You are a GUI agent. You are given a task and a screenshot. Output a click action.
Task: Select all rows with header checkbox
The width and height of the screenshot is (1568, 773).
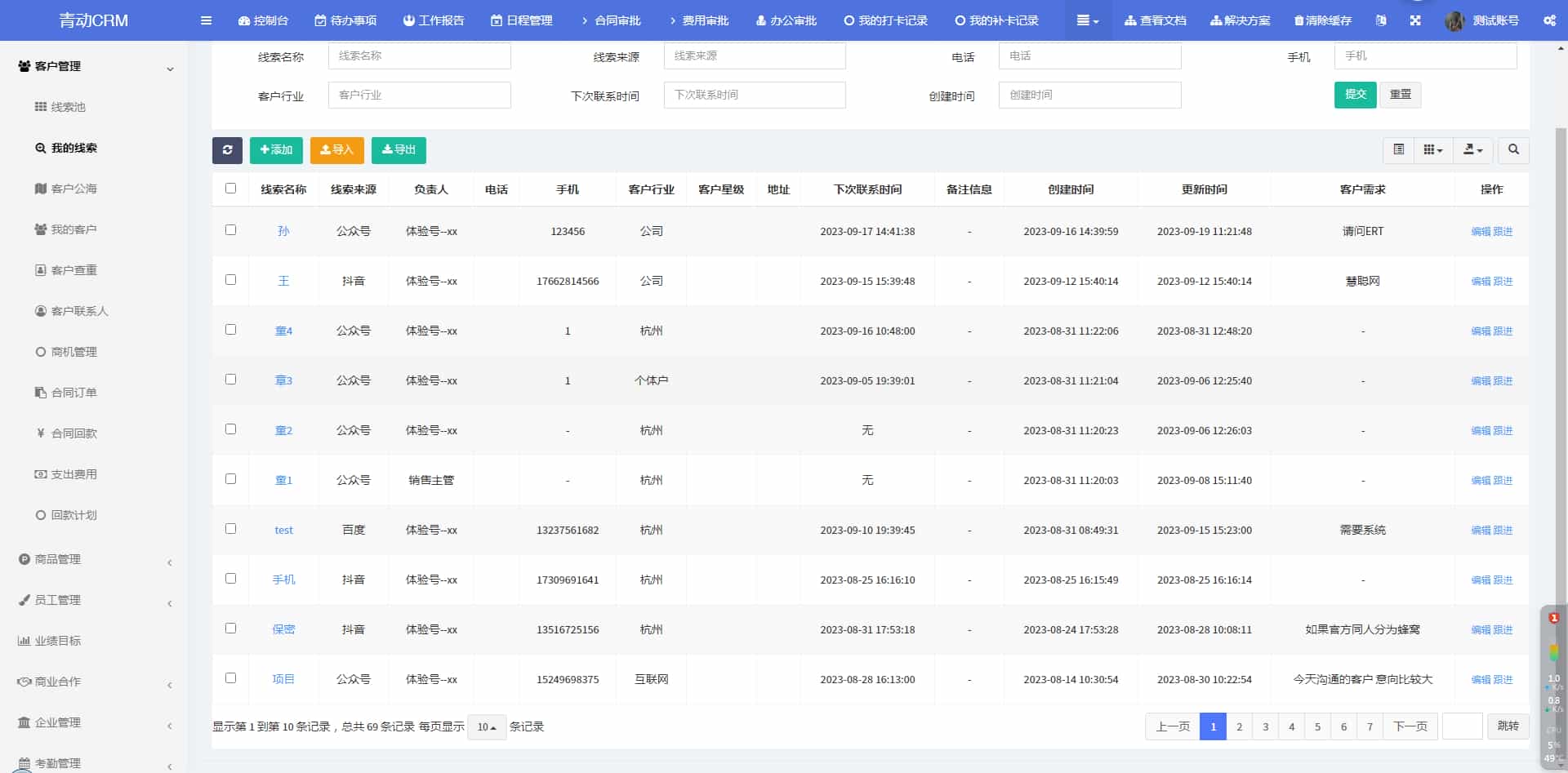point(230,189)
